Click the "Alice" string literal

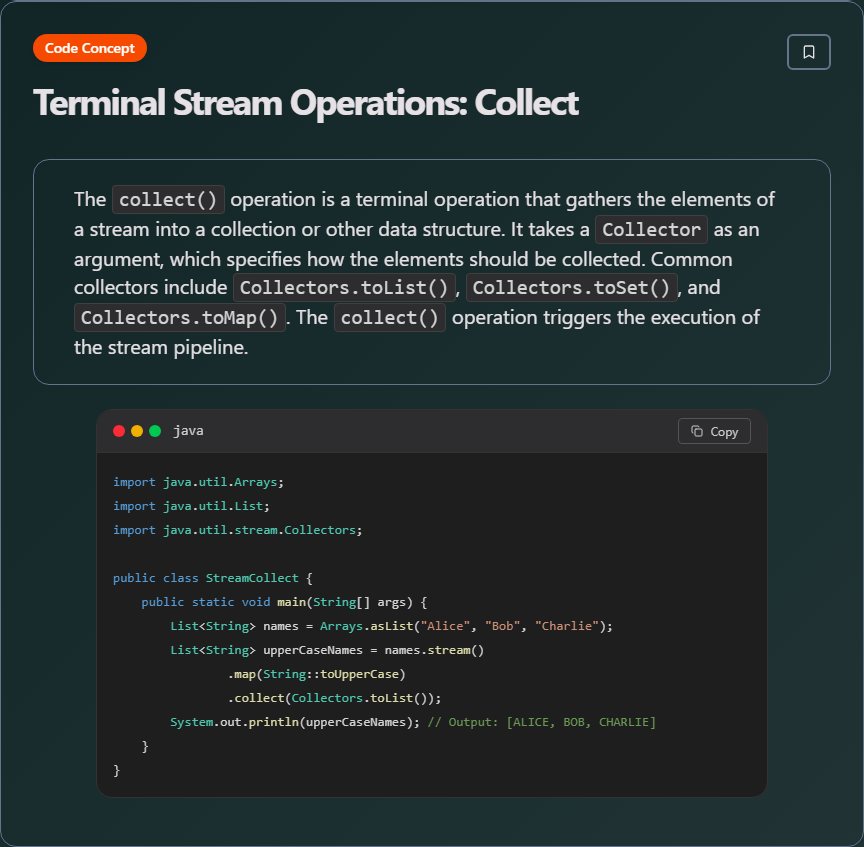coord(445,626)
